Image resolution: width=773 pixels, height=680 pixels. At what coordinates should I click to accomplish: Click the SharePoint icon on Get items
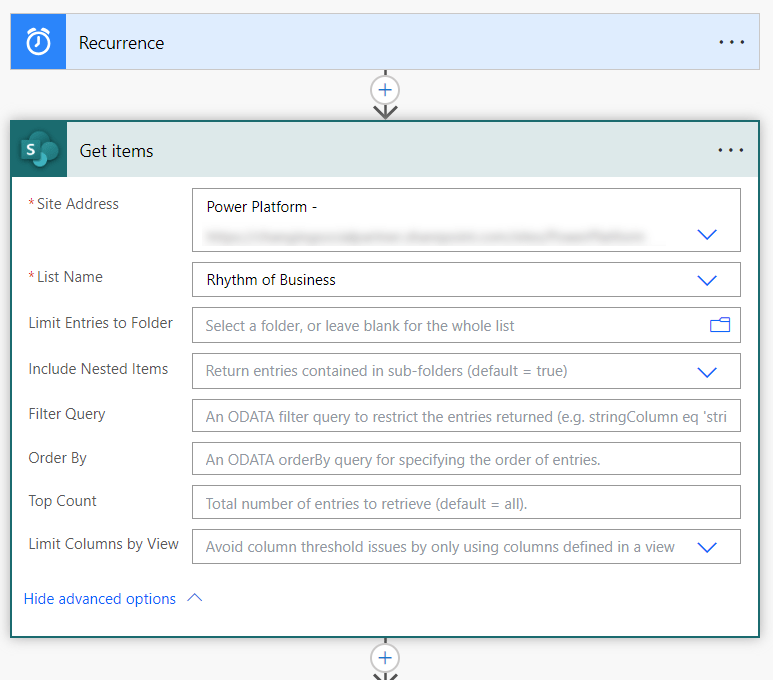click(39, 149)
